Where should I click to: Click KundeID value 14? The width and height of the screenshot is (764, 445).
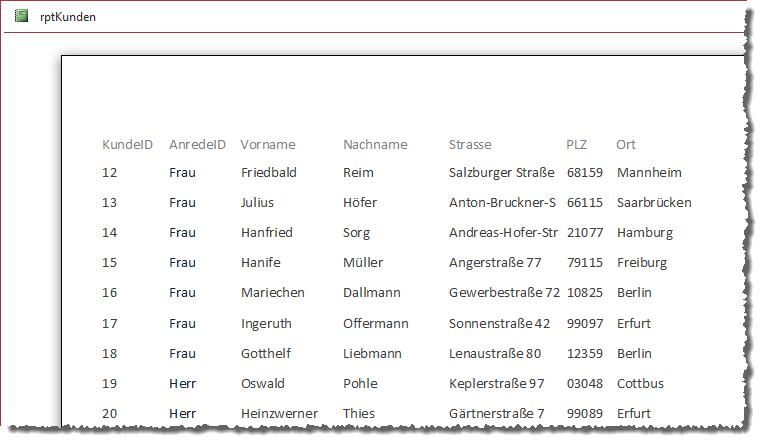110,233
